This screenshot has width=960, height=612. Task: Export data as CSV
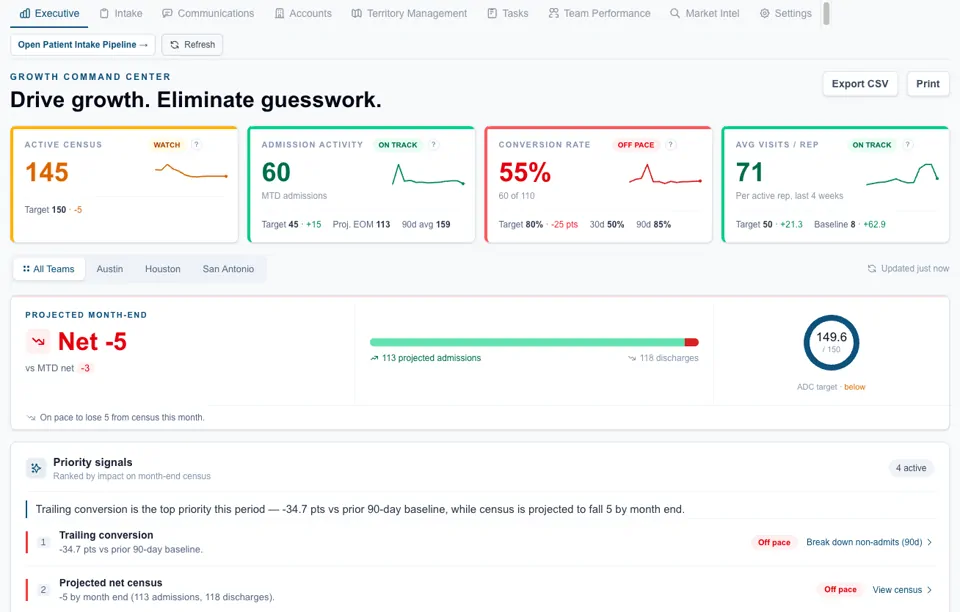860,84
